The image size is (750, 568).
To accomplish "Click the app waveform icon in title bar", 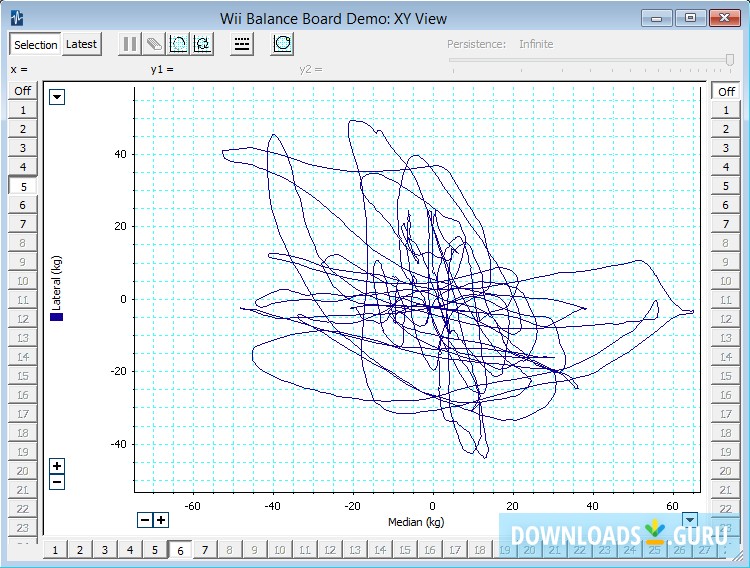I will (17, 18).
